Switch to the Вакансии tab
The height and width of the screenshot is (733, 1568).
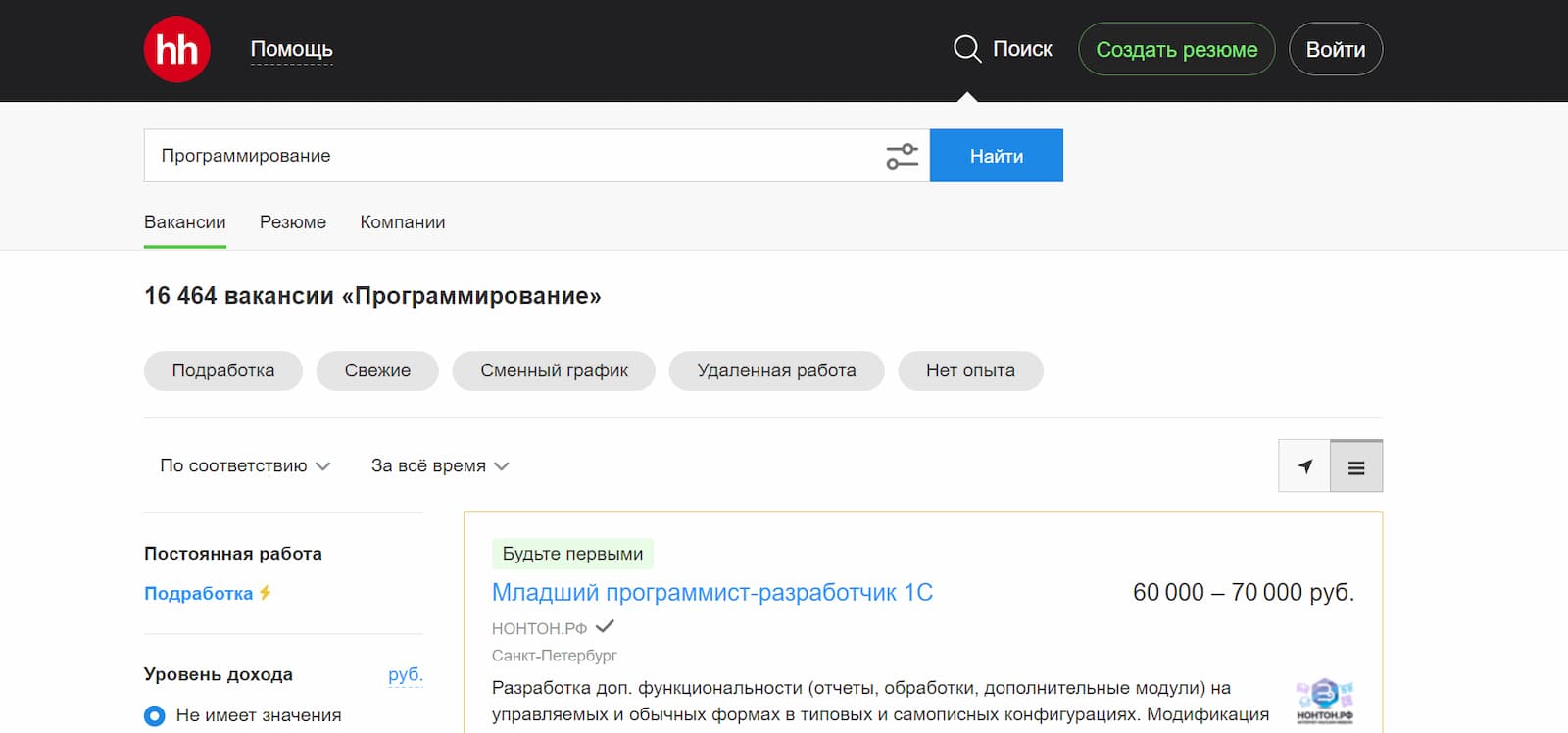click(x=185, y=222)
